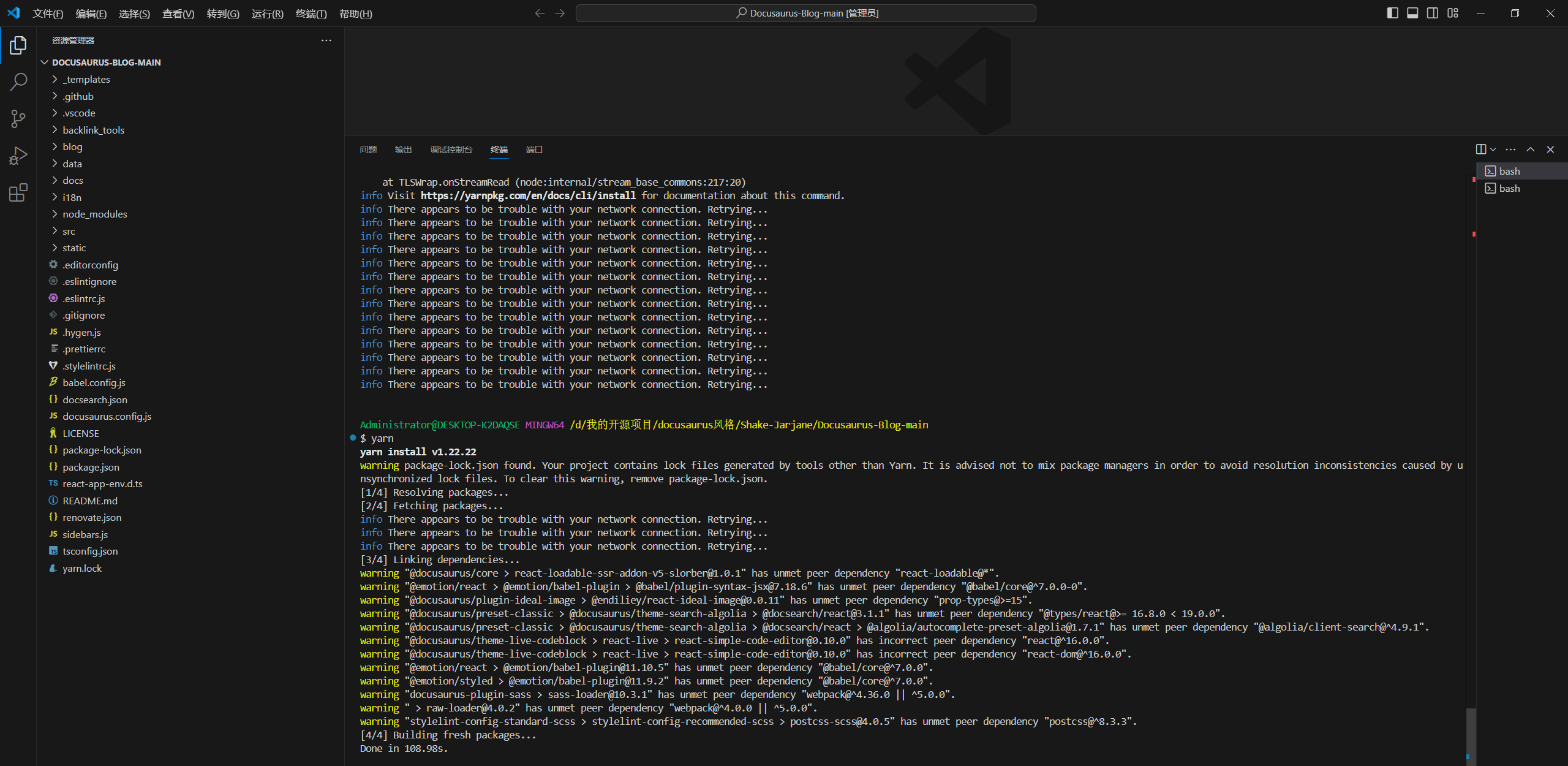Switch to the 调试控制台 panel tab
This screenshot has width=1568, height=766.
click(451, 150)
